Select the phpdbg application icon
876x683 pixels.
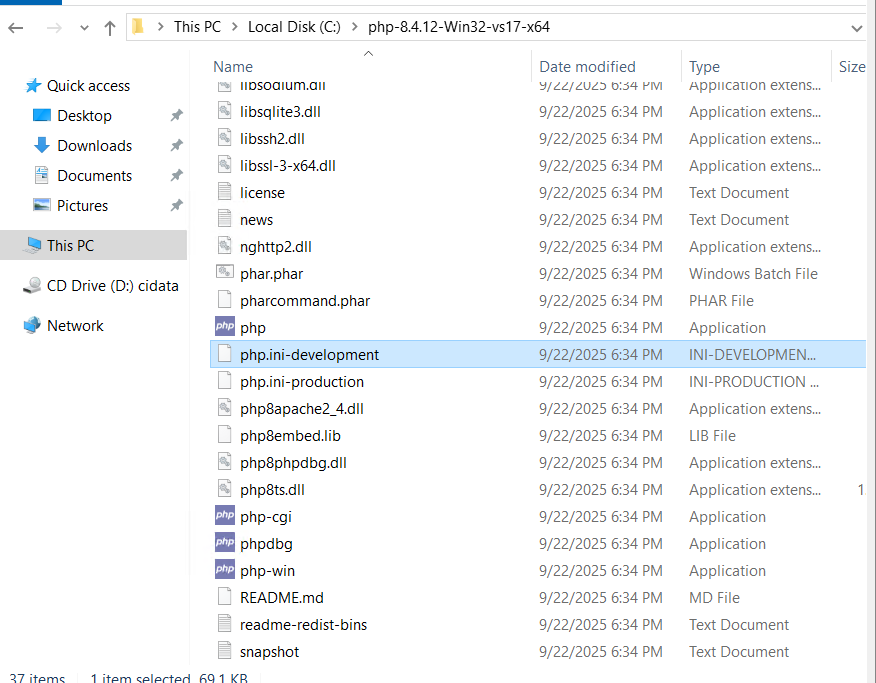[225, 542]
